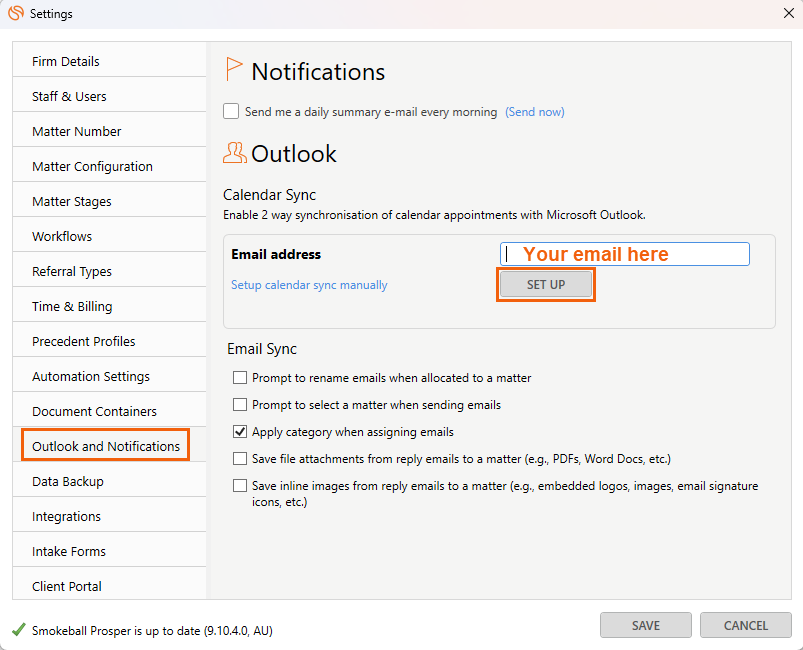Enable Prompt to select a matter when sending

point(240,405)
